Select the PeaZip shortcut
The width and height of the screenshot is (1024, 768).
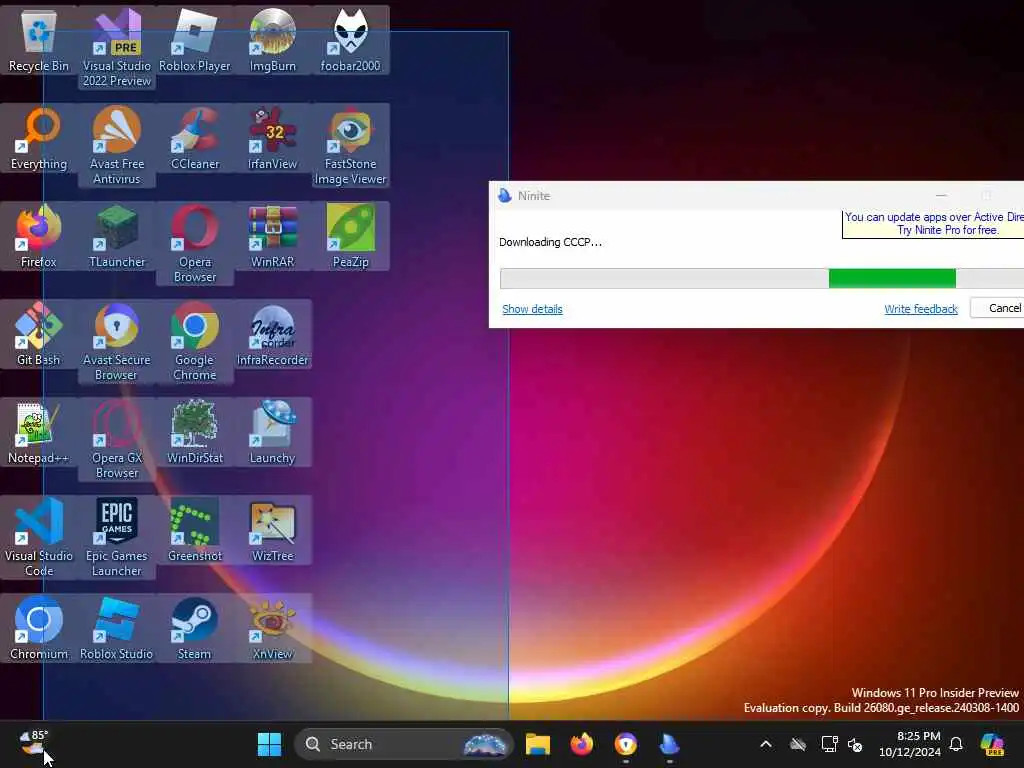tap(351, 236)
